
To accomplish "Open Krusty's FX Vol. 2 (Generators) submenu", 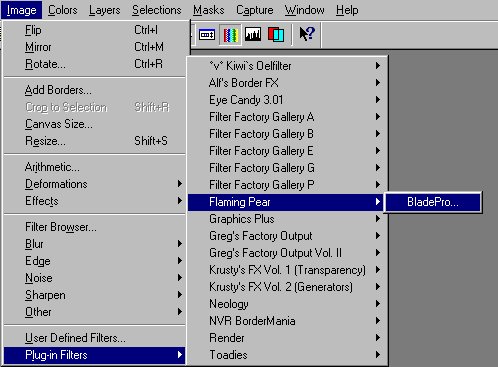I will click(x=287, y=287).
